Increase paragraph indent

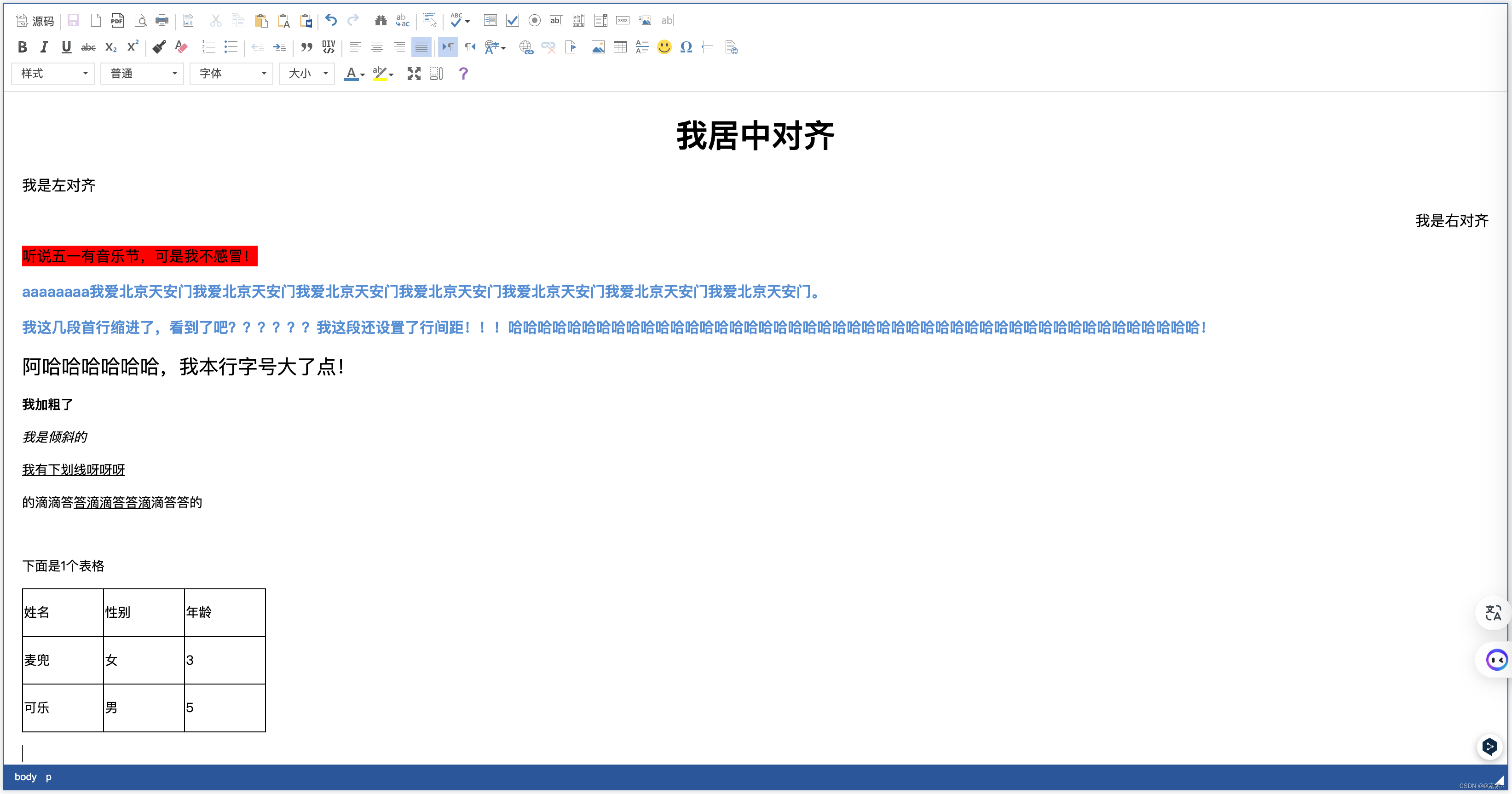pos(280,47)
